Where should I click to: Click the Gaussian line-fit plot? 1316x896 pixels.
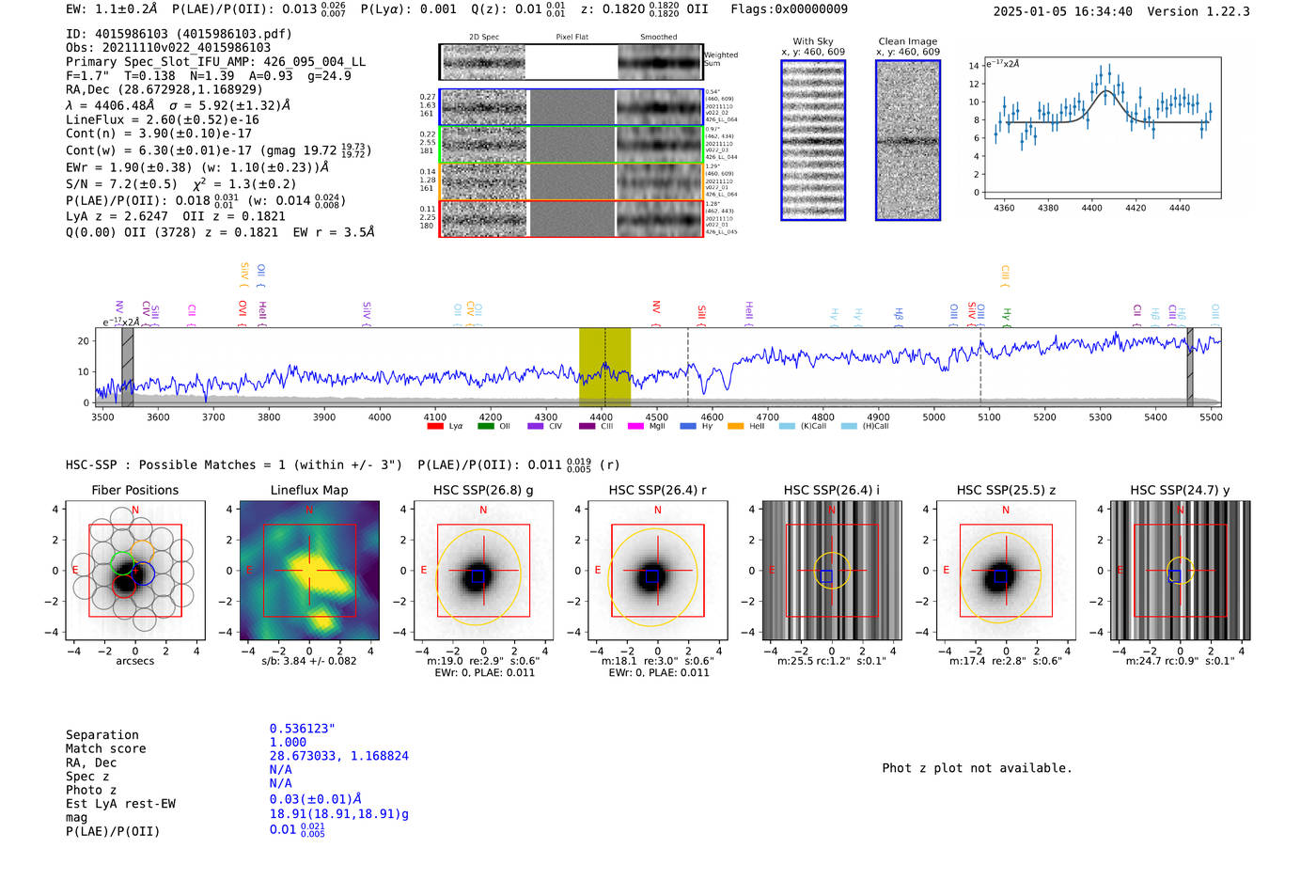pyautogui.click(x=1102, y=128)
